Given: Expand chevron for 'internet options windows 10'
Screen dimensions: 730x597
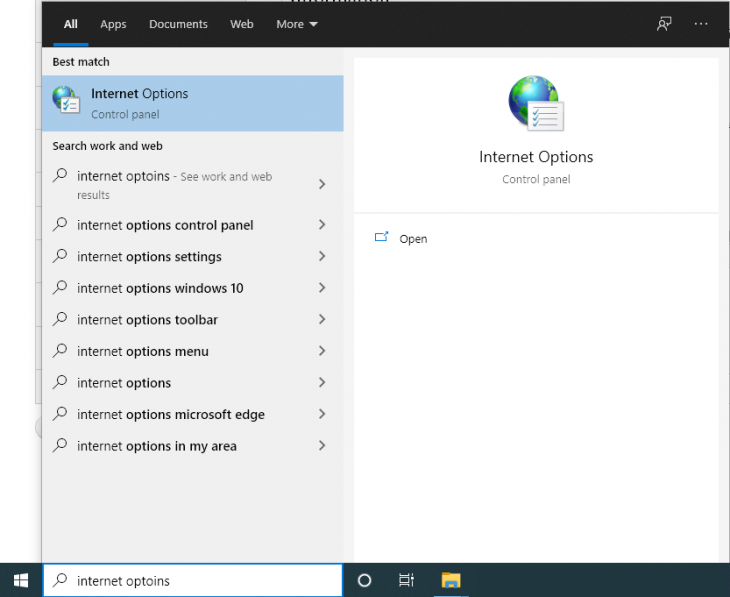Looking at the screenshot, I should click(x=322, y=288).
